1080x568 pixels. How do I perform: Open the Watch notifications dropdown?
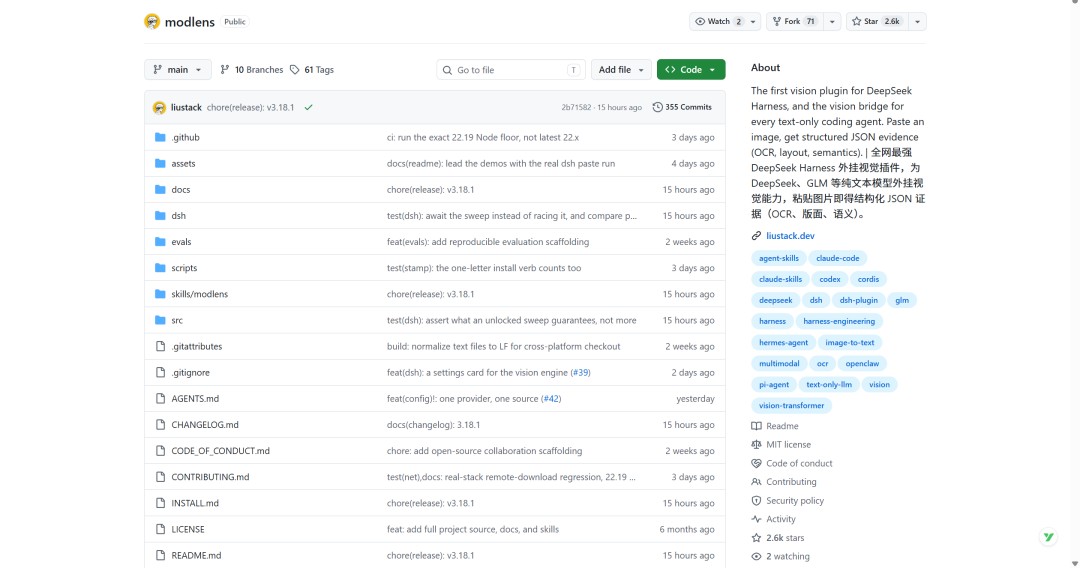(725, 21)
